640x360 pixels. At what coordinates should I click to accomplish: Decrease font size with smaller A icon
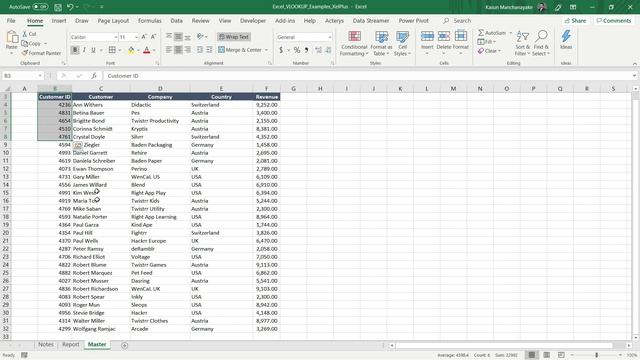[153, 37]
